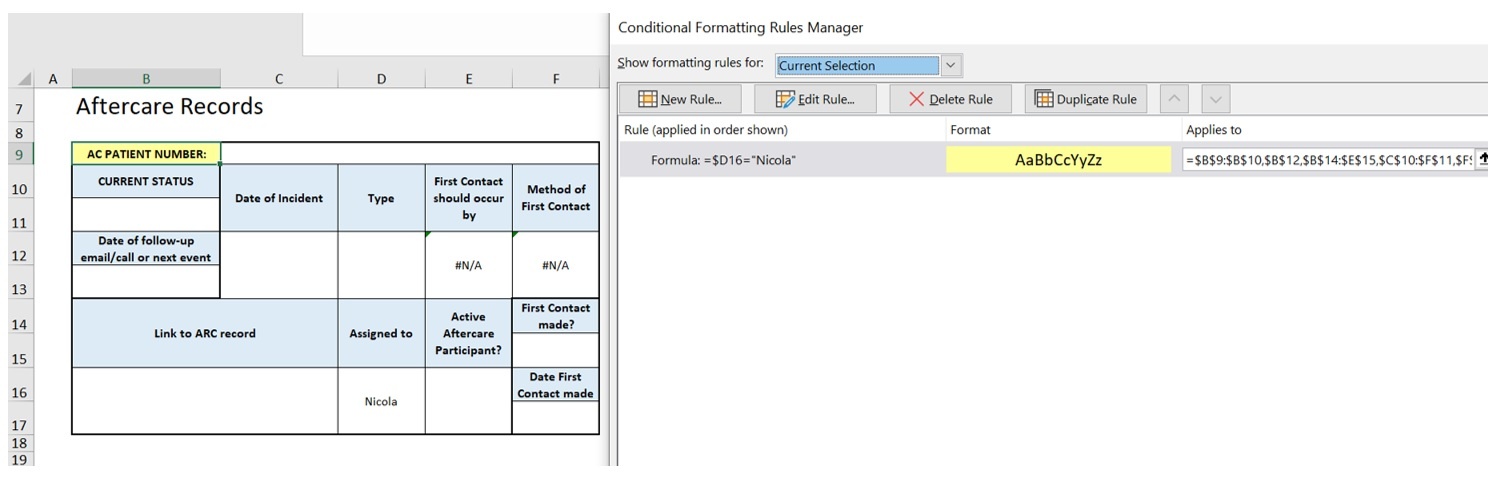Click Method of First Contact cell
Screen dimensions: 1497x477
click(556, 198)
